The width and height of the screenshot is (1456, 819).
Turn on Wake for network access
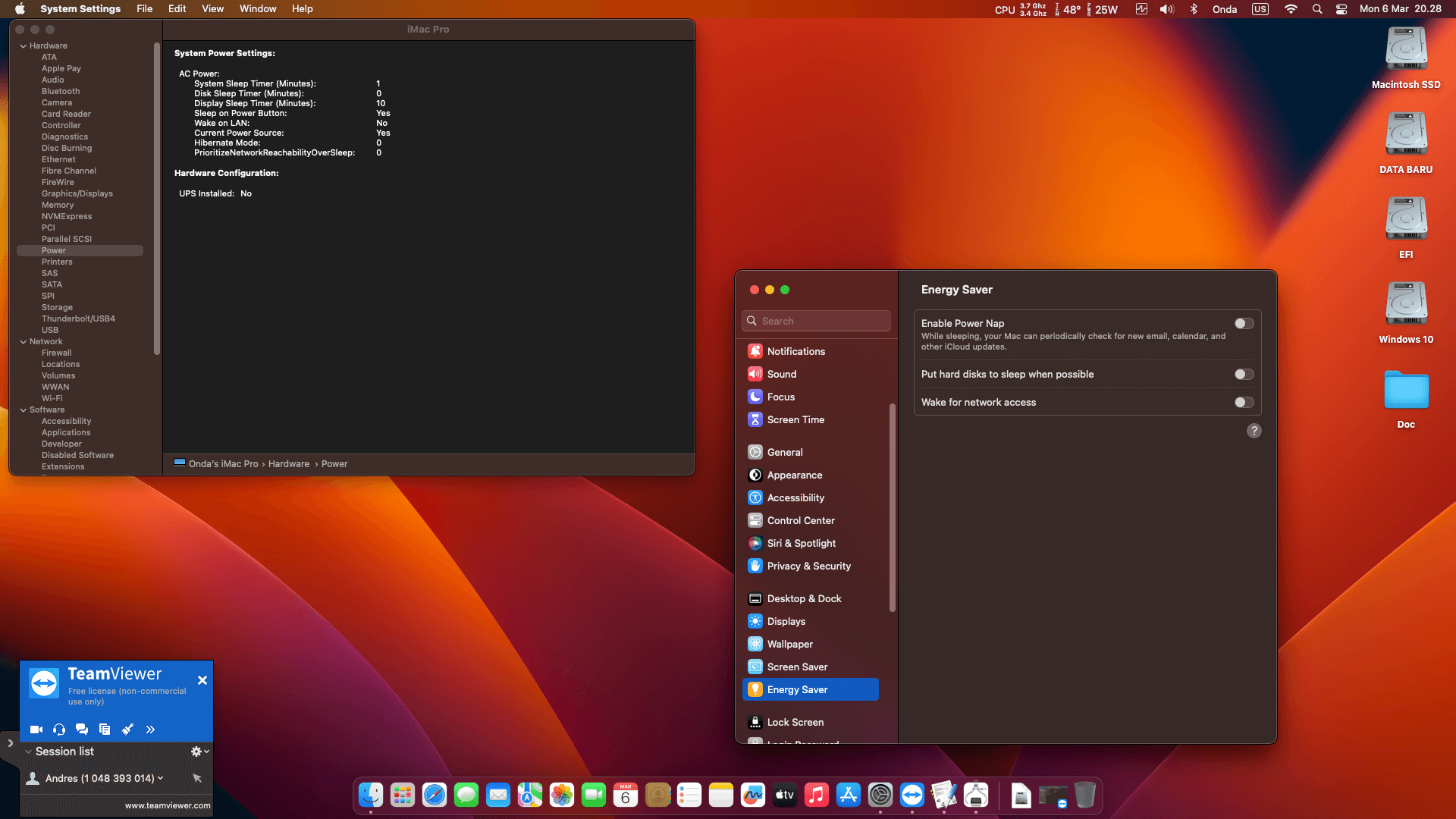1244,403
